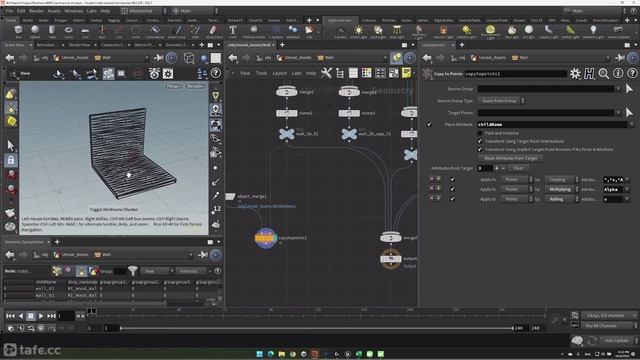Open the parameter search magnifier icon
The image size is (640, 360).
(x=604, y=73)
